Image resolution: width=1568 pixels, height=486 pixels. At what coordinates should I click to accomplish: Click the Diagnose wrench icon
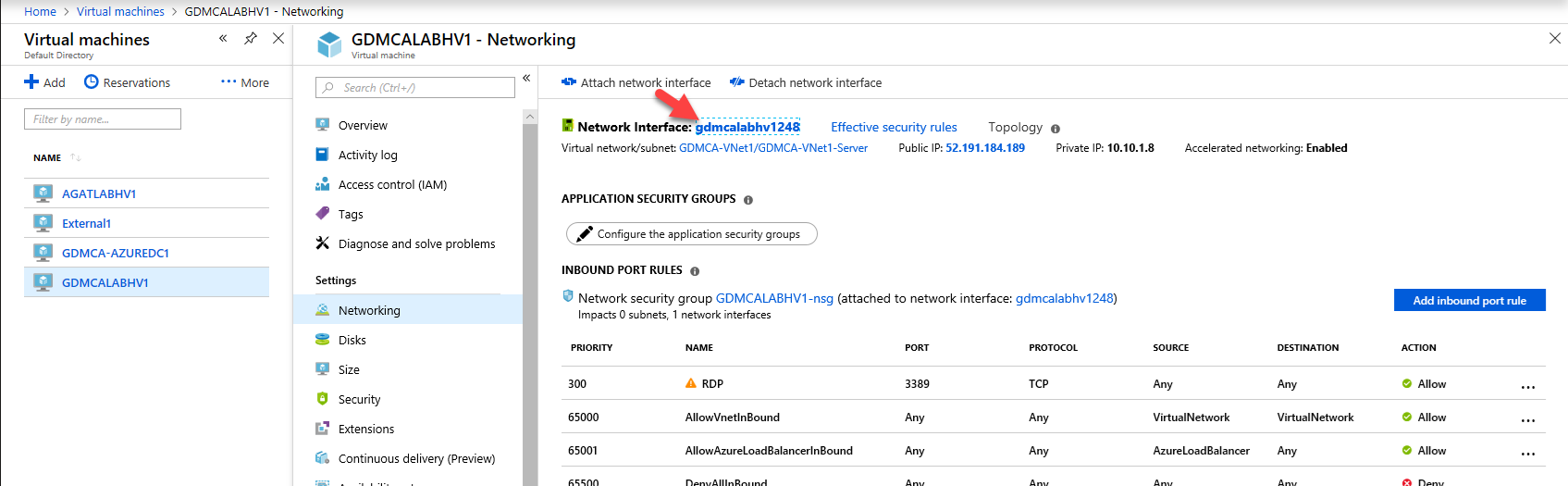coord(322,243)
